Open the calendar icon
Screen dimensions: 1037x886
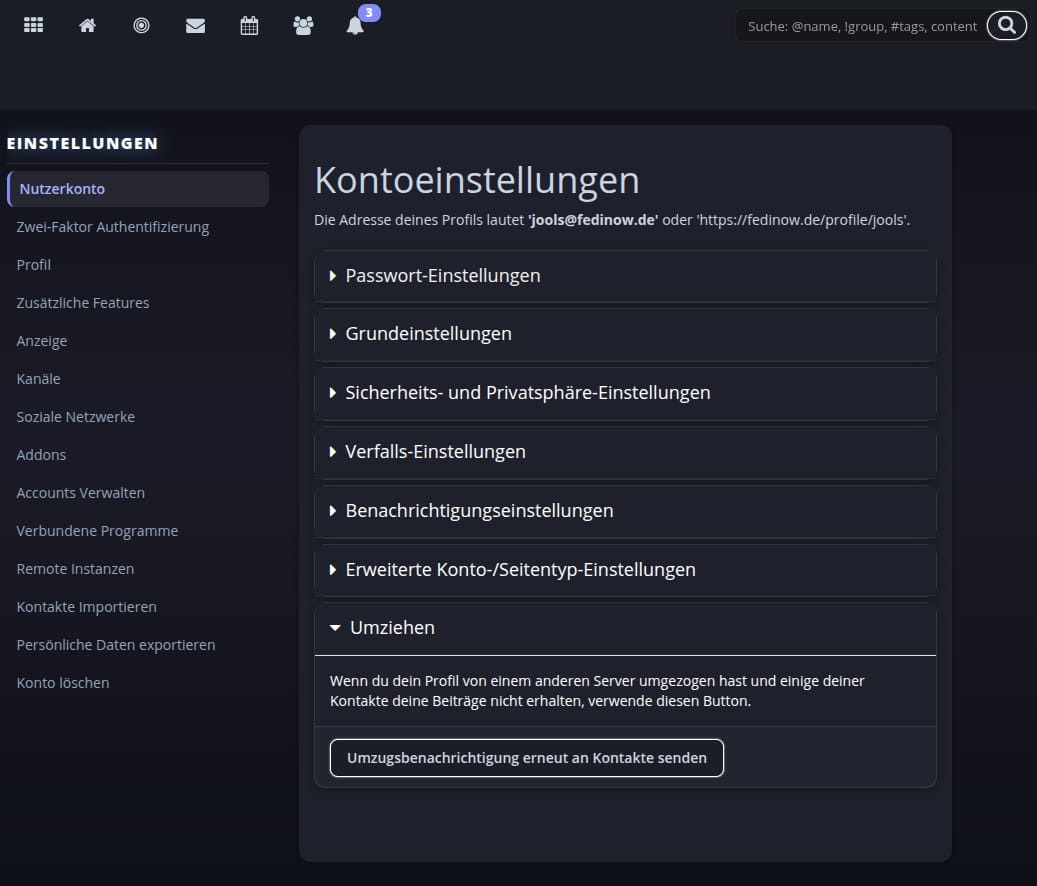click(x=249, y=26)
